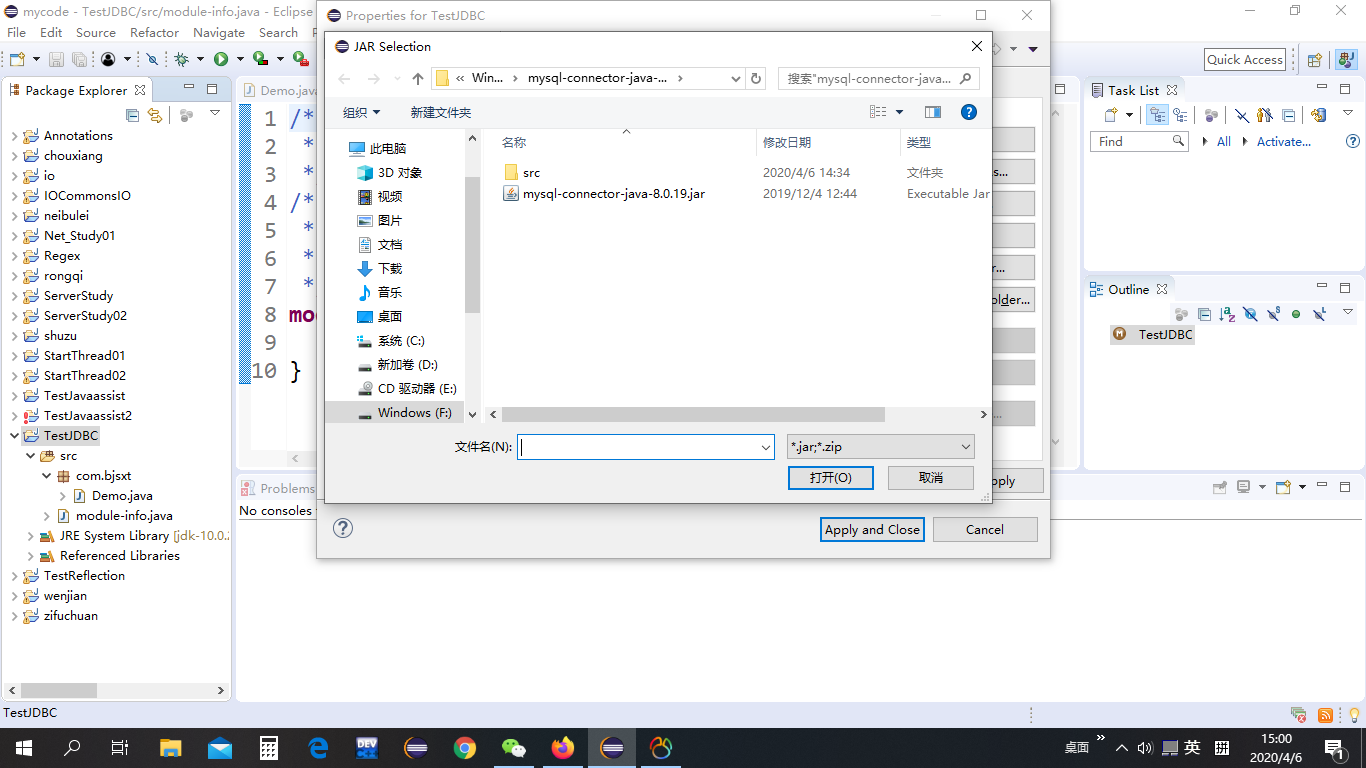The image size is (1366, 768).
Task: Open the Navigate menu
Action: (x=219, y=32)
